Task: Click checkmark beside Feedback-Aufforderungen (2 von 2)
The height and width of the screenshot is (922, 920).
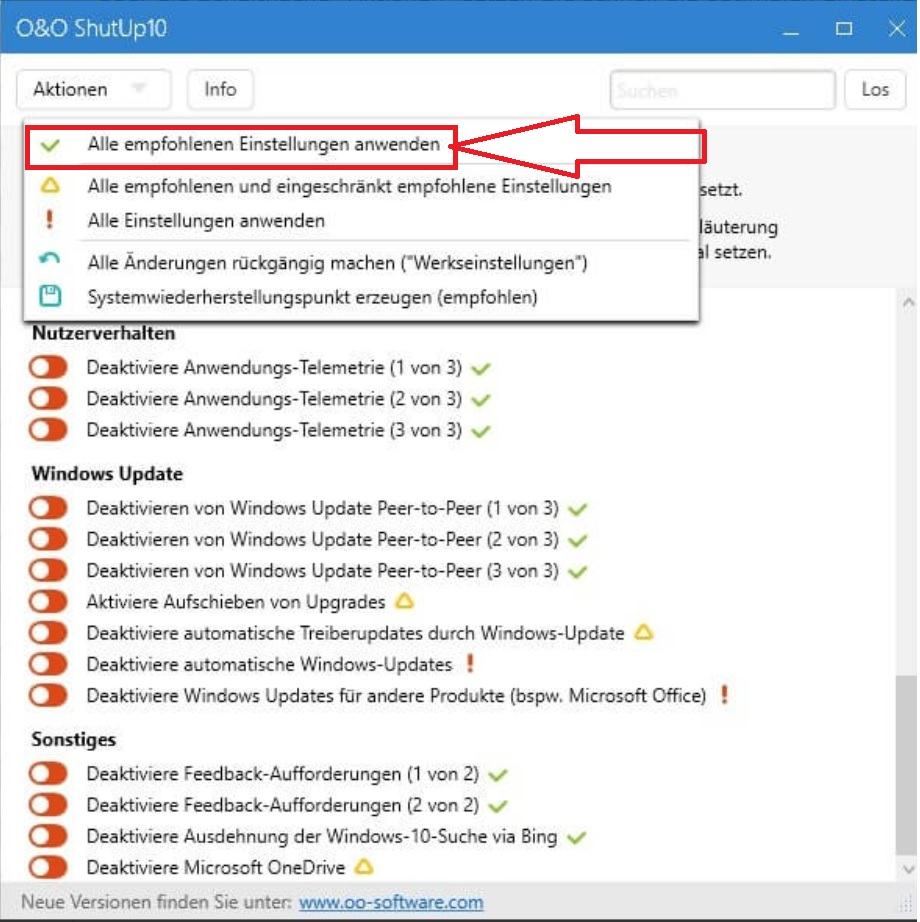Action: pos(498,807)
